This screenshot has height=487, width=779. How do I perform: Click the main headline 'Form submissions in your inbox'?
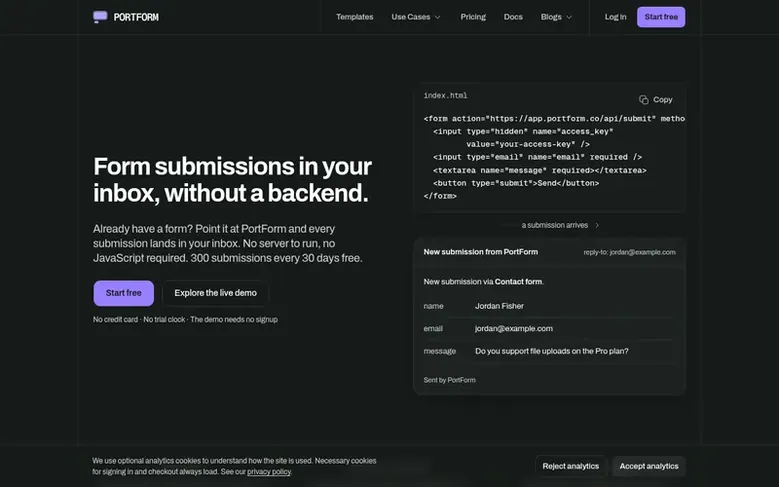[233, 179]
